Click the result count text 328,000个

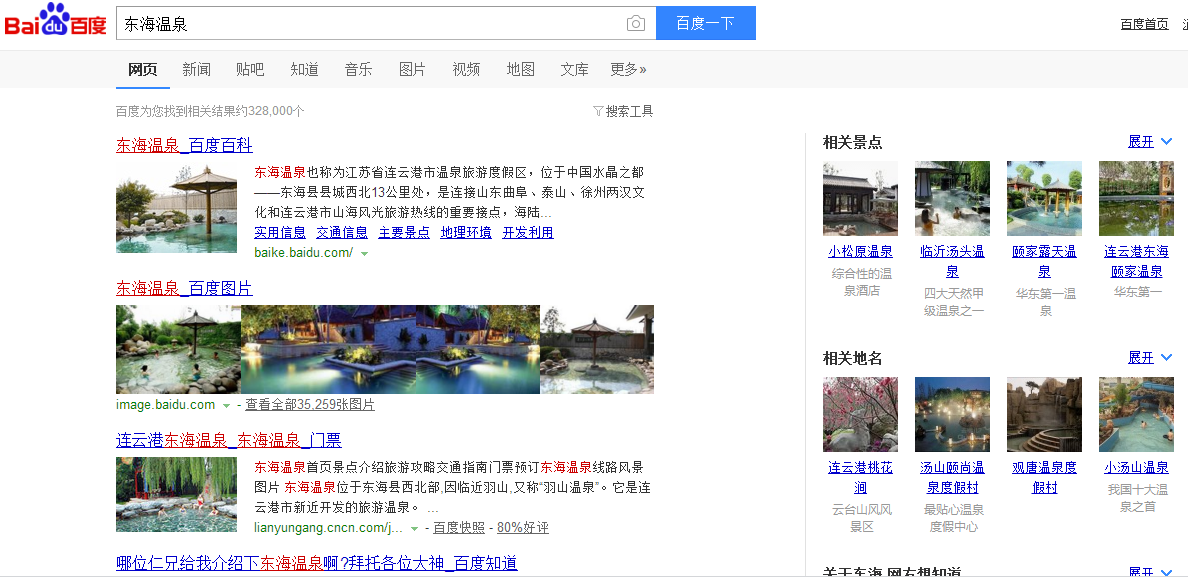tap(276, 111)
